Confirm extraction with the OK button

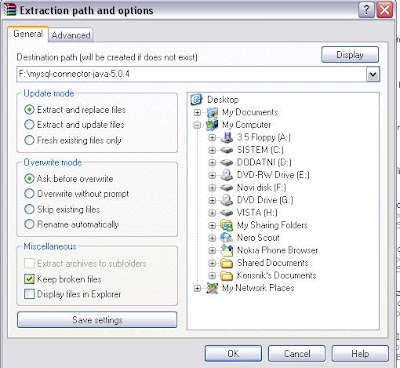coord(233,354)
